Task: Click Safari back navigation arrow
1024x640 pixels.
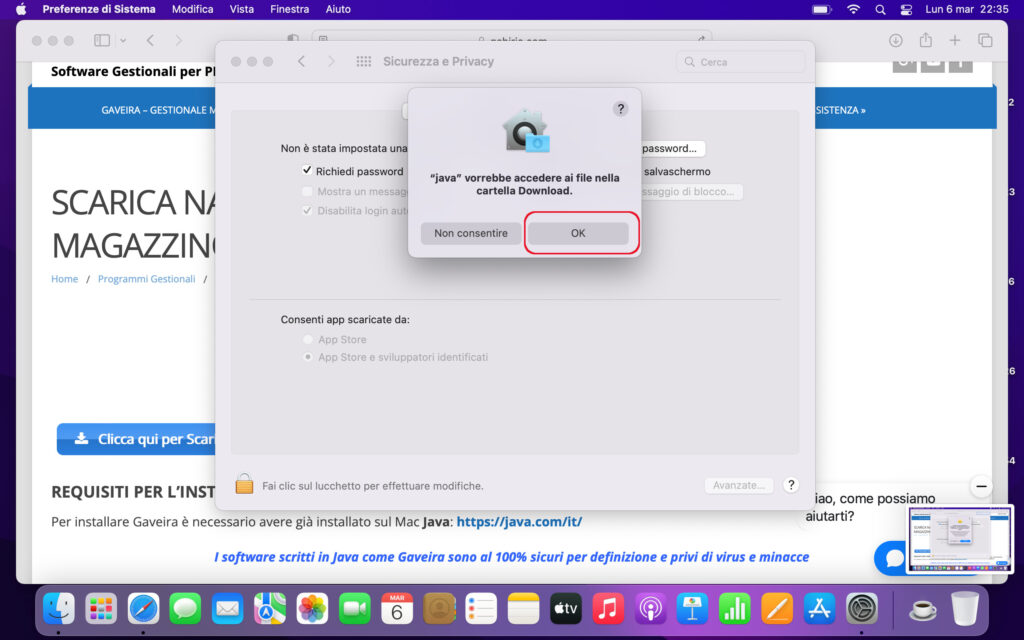Action: pyautogui.click(x=150, y=40)
